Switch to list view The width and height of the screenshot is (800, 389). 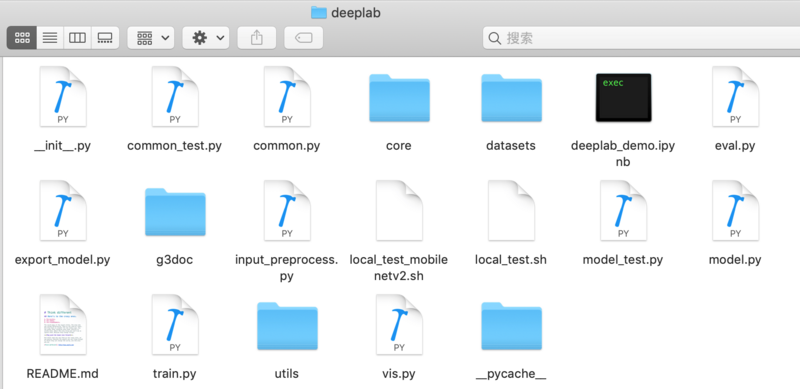[x=50, y=38]
